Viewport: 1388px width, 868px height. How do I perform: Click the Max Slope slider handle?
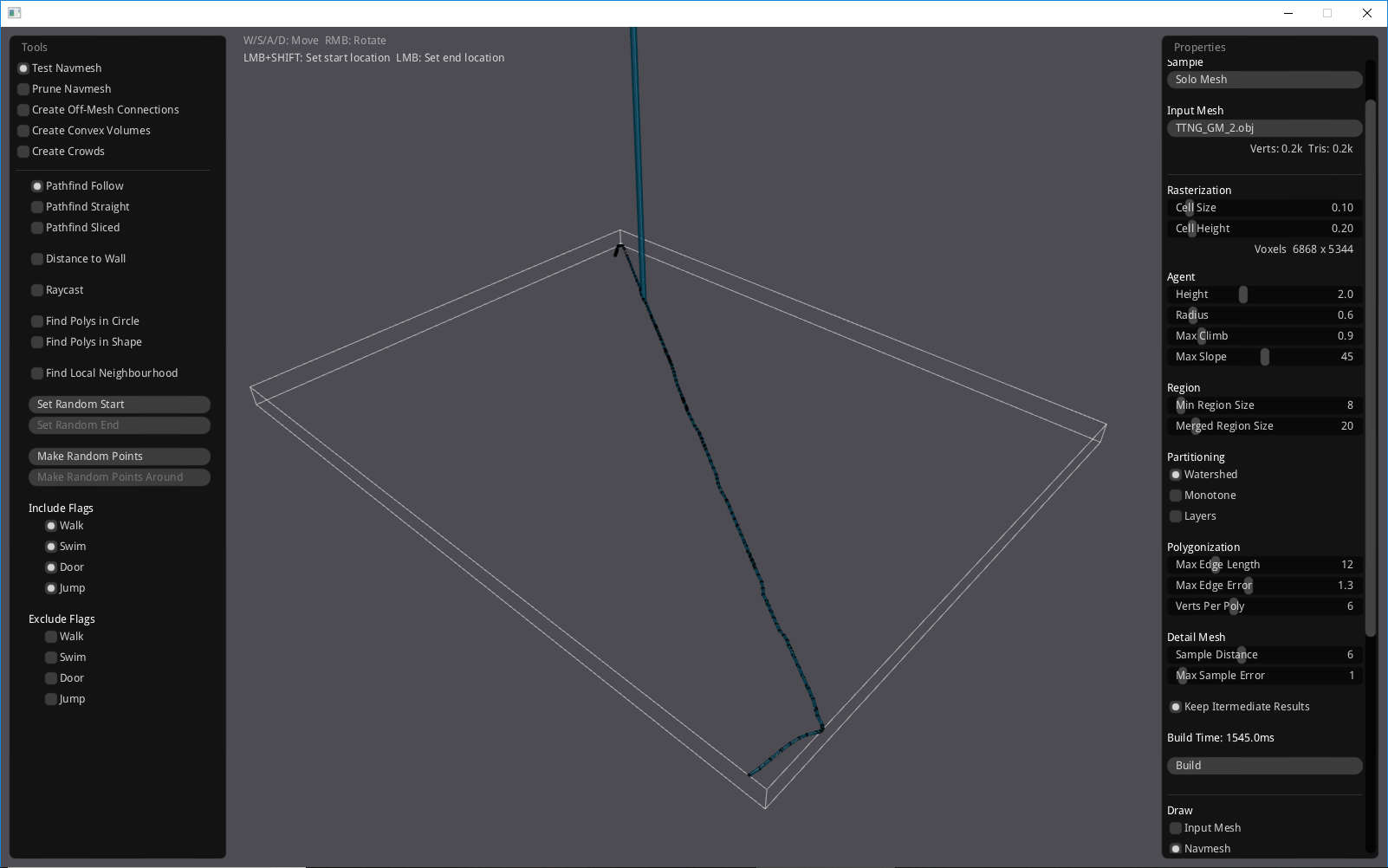(1265, 356)
